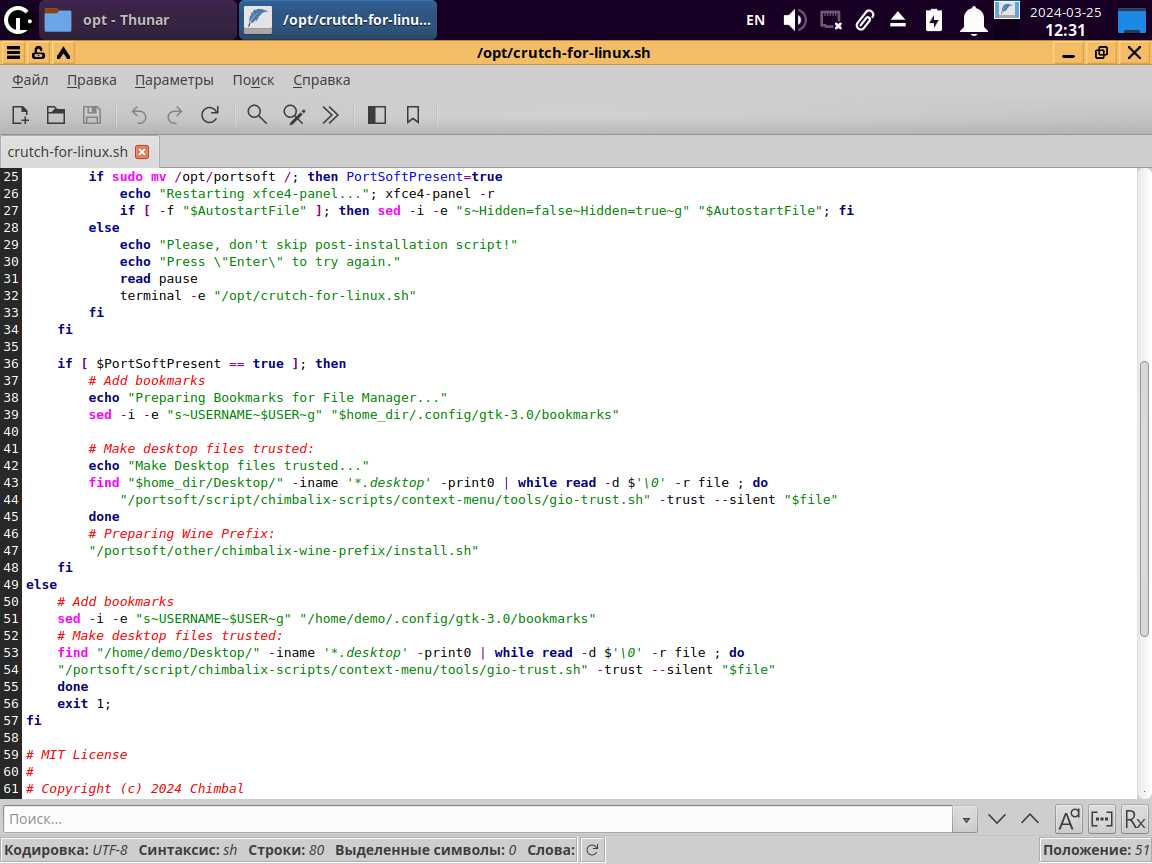The width and height of the screenshot is (1152, 864).
Task: Enable regular expression search
Action: (1135, 819)
